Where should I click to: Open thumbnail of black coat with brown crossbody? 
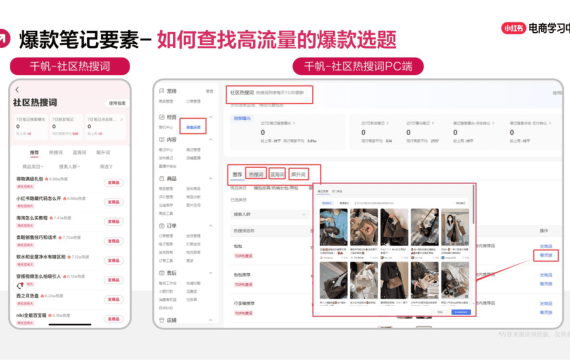click(394, 280)
